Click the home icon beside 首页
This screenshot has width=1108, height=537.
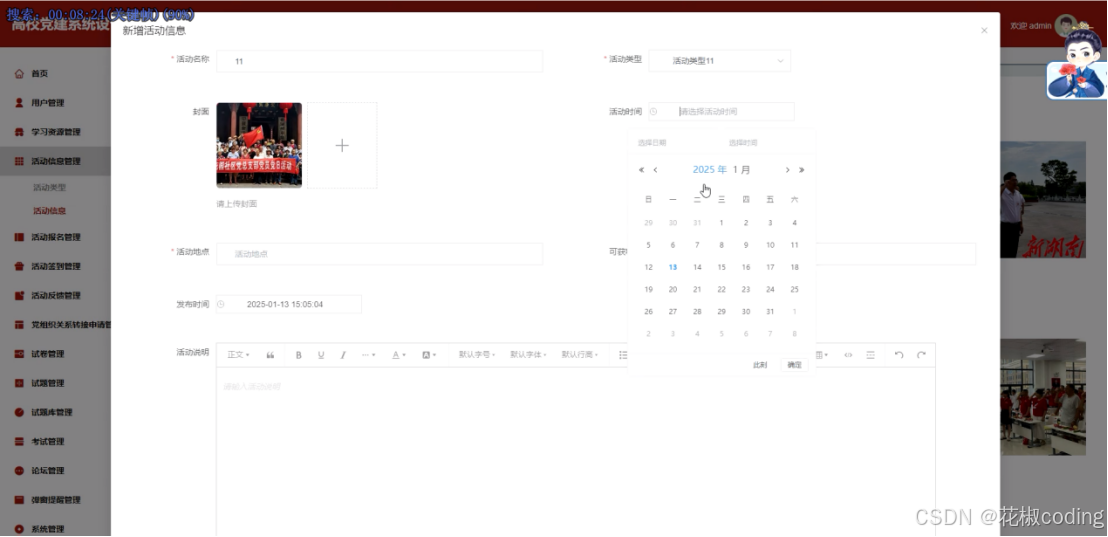[19, 73]
